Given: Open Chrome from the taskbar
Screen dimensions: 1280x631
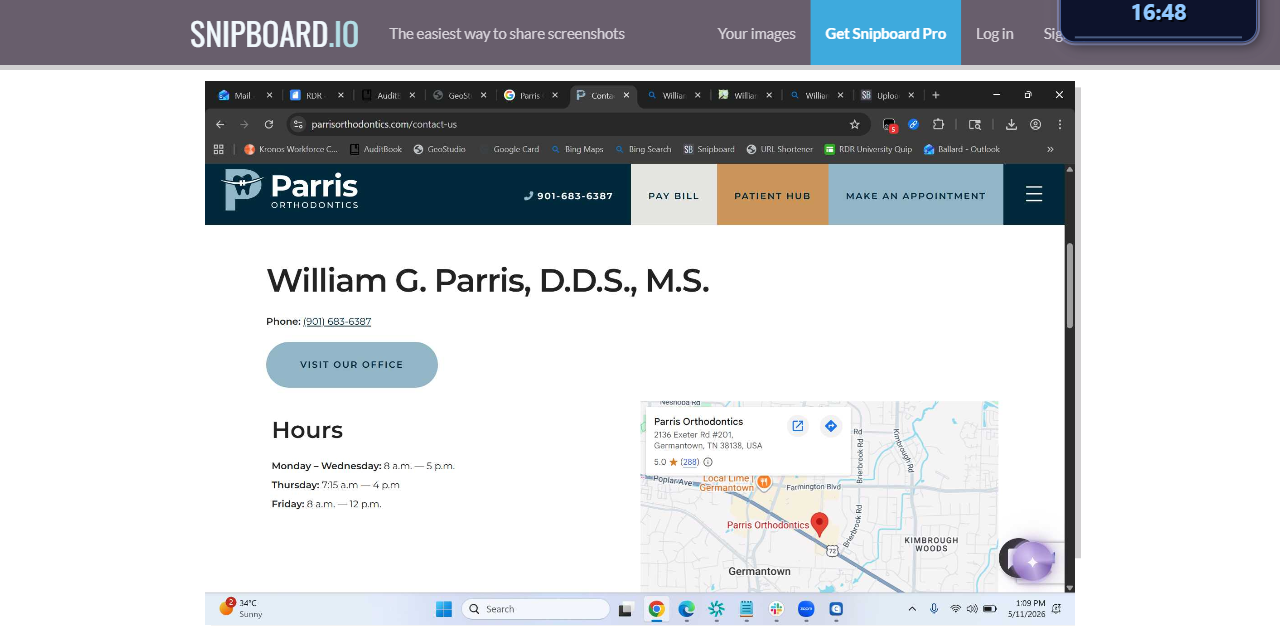Looking at the screenshot, I should coord(656,609).
